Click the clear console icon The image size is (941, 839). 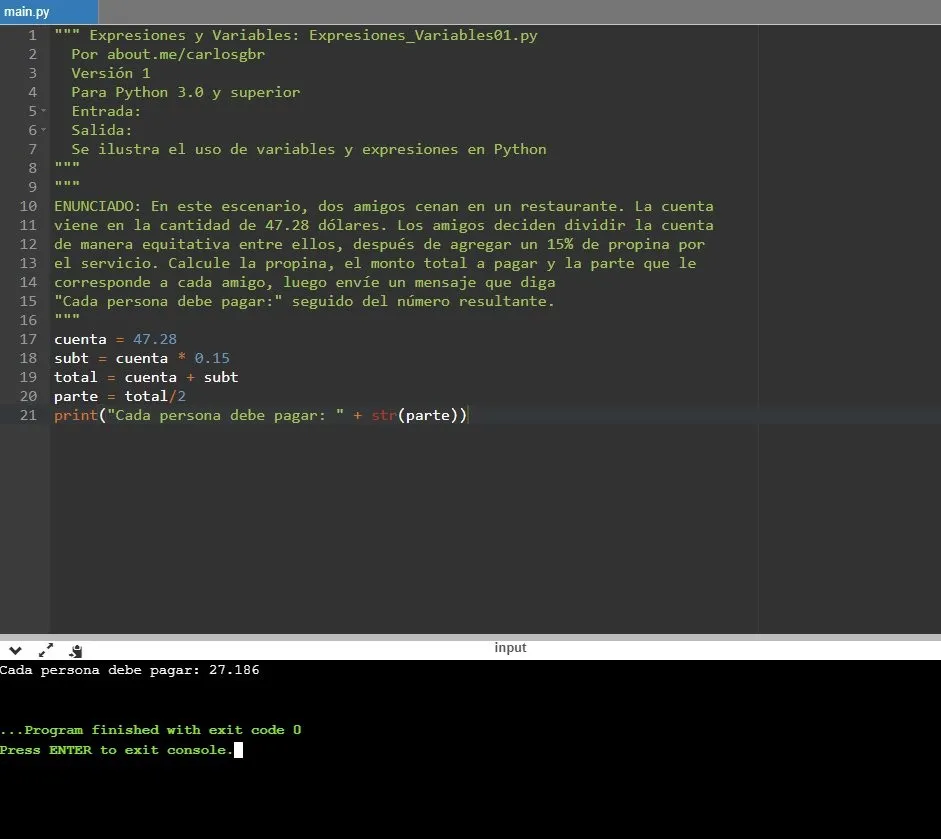click(76, 651)
